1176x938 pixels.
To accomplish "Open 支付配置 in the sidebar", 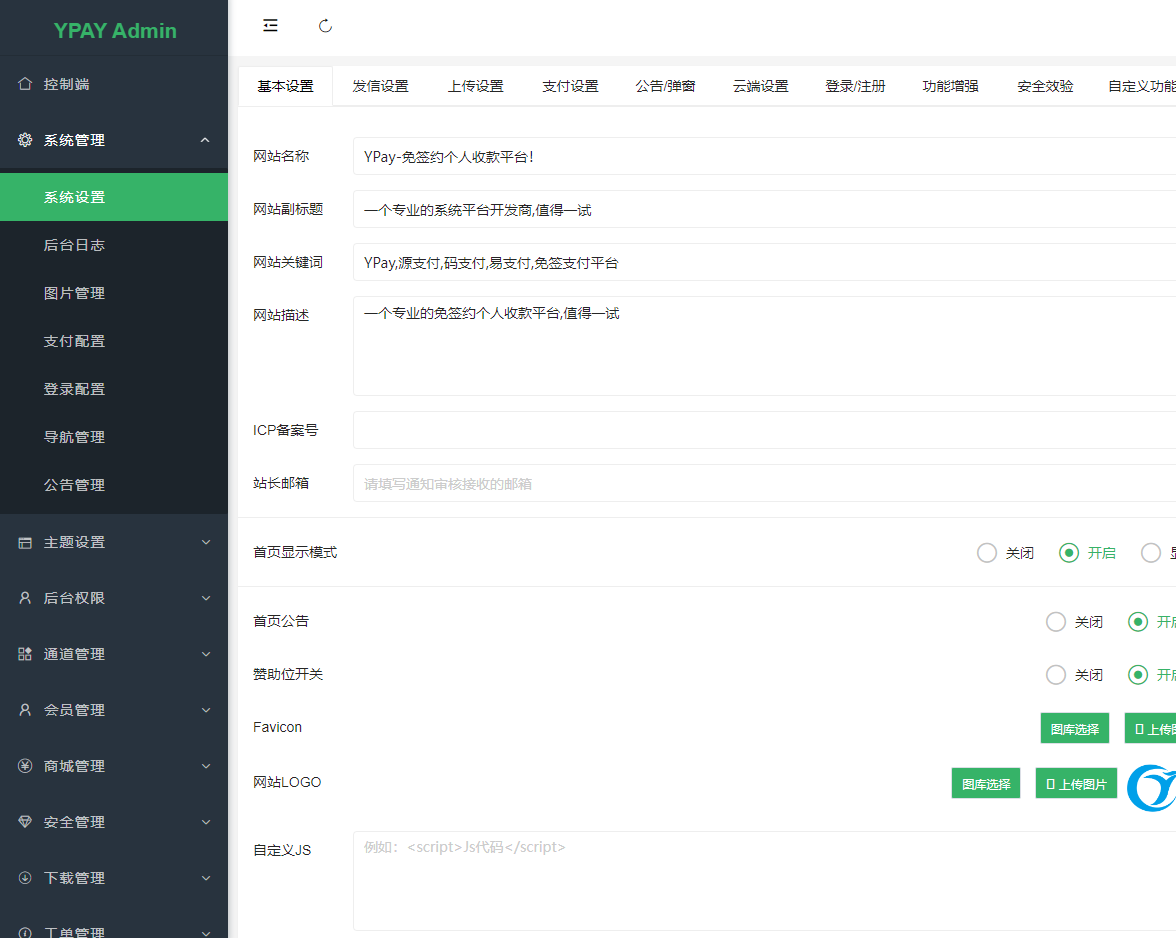I will [114, 341].
